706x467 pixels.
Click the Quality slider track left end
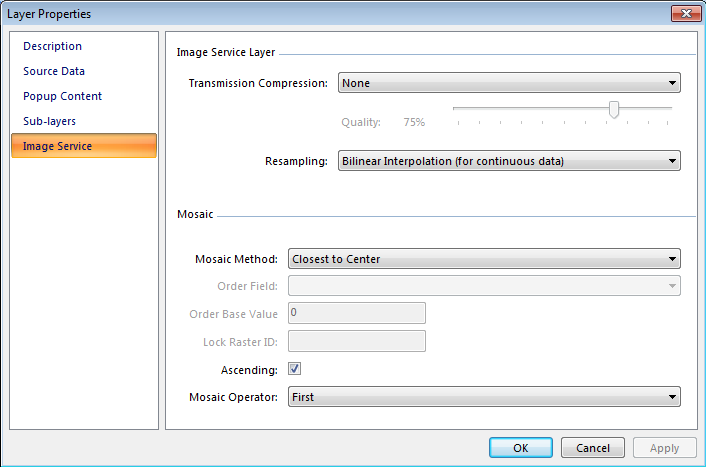pos(458,107)
